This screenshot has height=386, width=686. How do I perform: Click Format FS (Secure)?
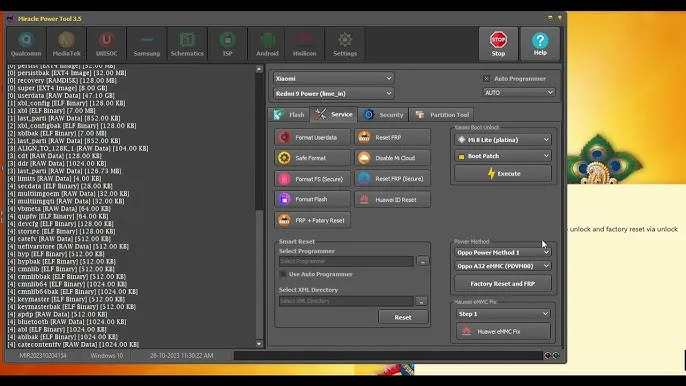pos(312,179)
